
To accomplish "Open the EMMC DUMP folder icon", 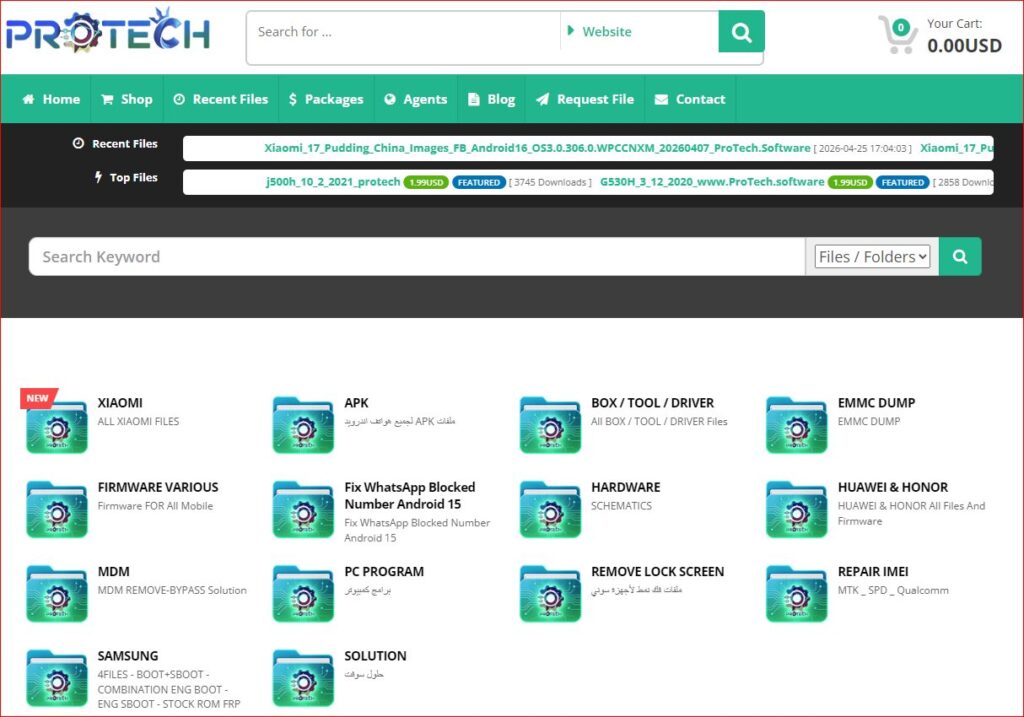I will point(796,426).
